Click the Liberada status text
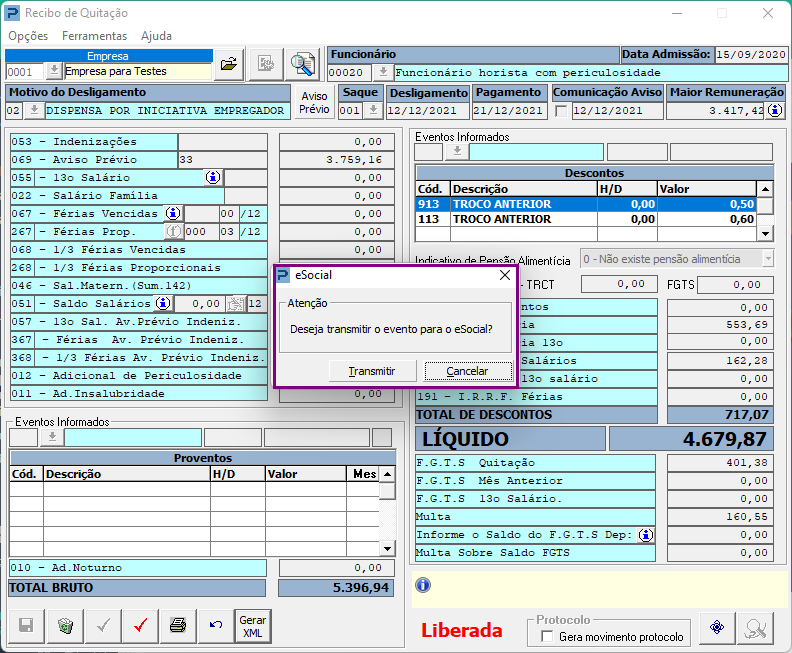Viewport: 792px width, 653px height. 462,630
